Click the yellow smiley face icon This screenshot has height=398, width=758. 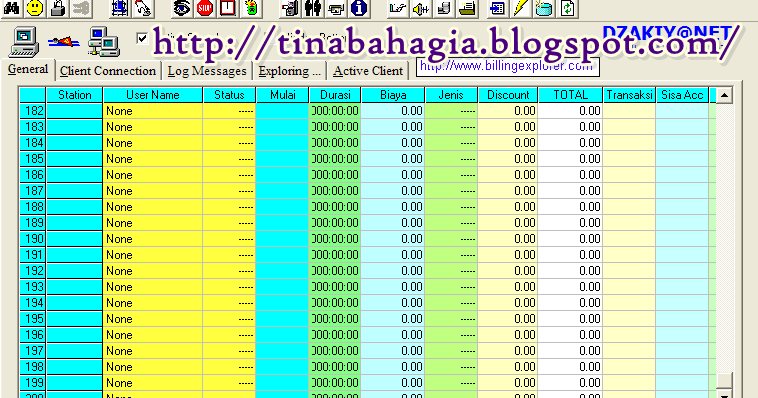click(34, 8)
